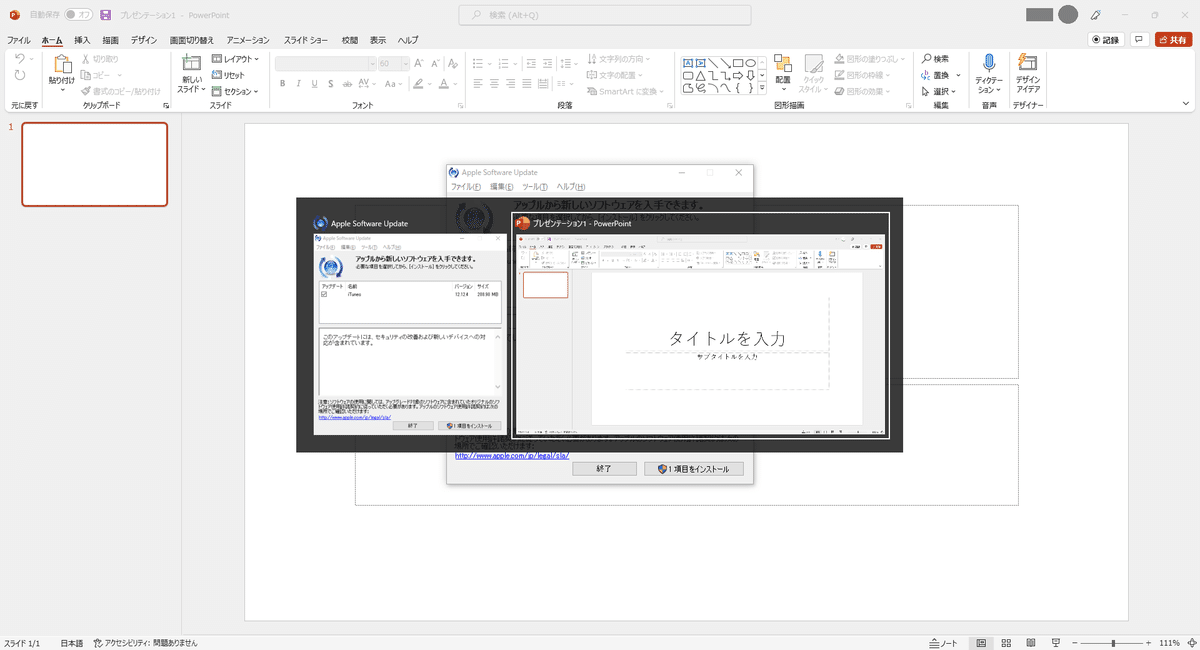
Task: Click the bullet list icon
Action: (x=479, y=62)
